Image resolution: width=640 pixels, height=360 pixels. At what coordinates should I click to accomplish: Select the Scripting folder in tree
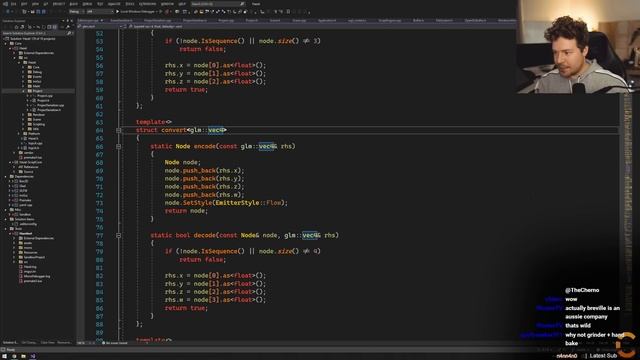[36, 124]
